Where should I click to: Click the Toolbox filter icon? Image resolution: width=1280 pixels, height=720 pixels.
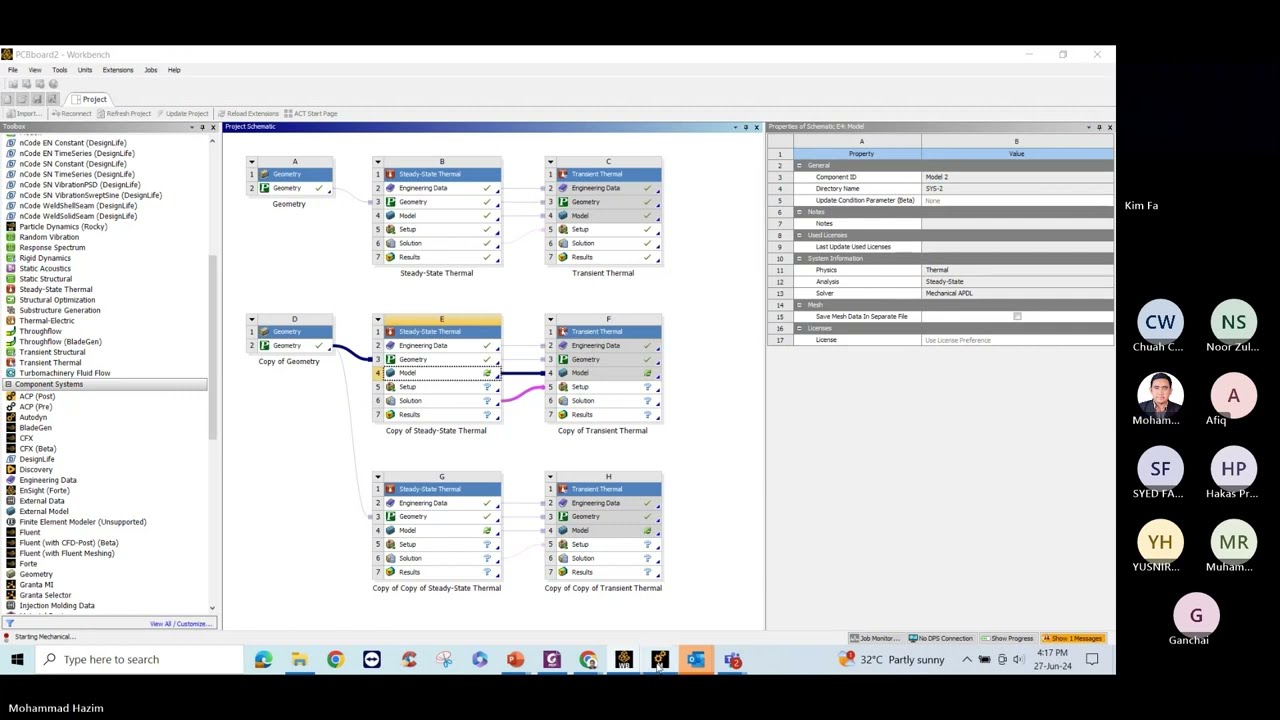point(8,624)
